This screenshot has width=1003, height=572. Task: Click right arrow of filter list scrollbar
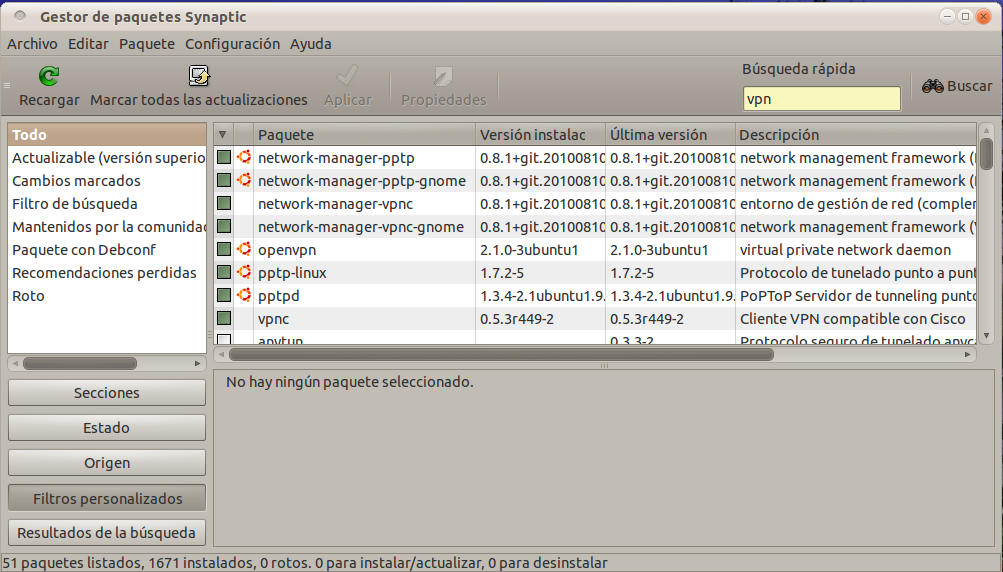(x=198, y=363)
